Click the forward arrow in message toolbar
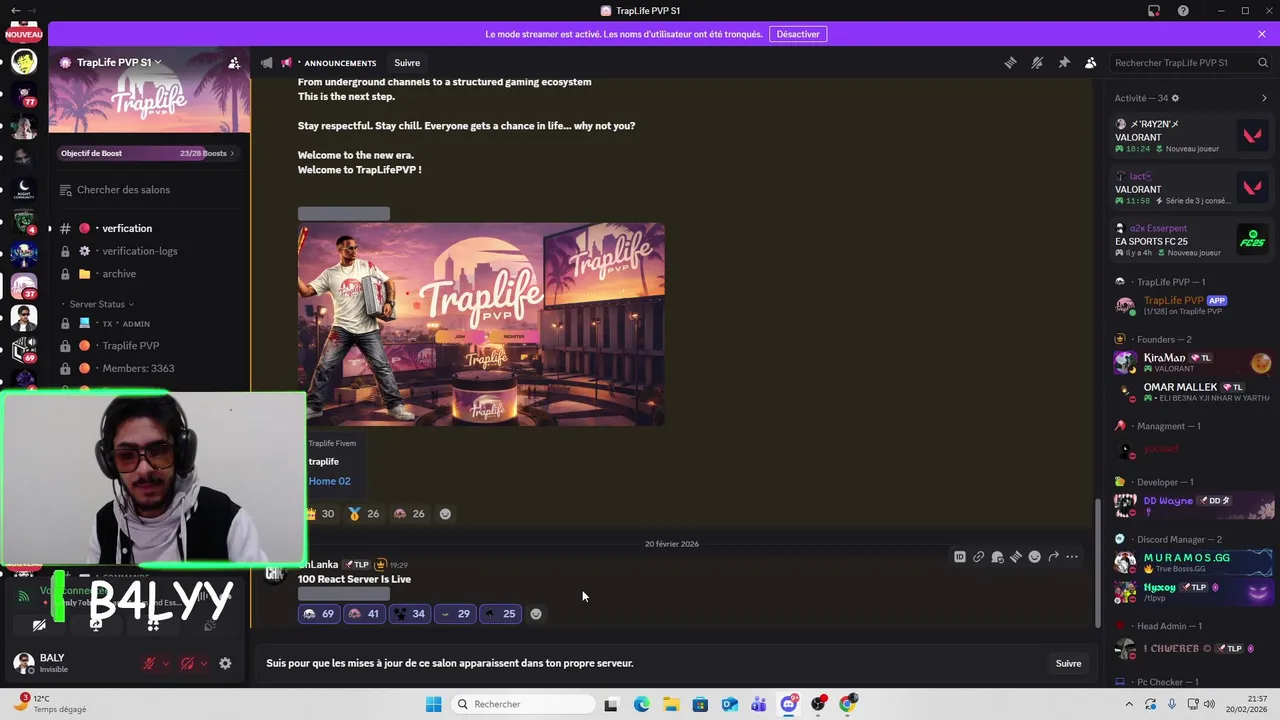This screenshot has width=1280, height=720. click(1053, 557)
